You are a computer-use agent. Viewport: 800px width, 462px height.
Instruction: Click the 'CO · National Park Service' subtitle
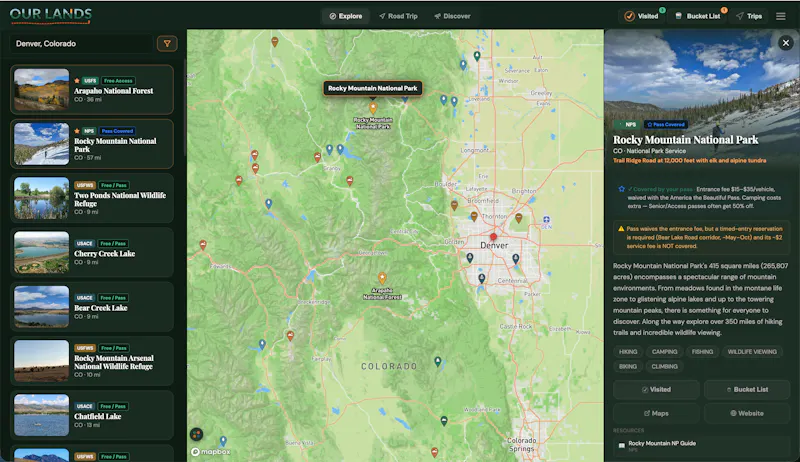click(x=649, y=151)
